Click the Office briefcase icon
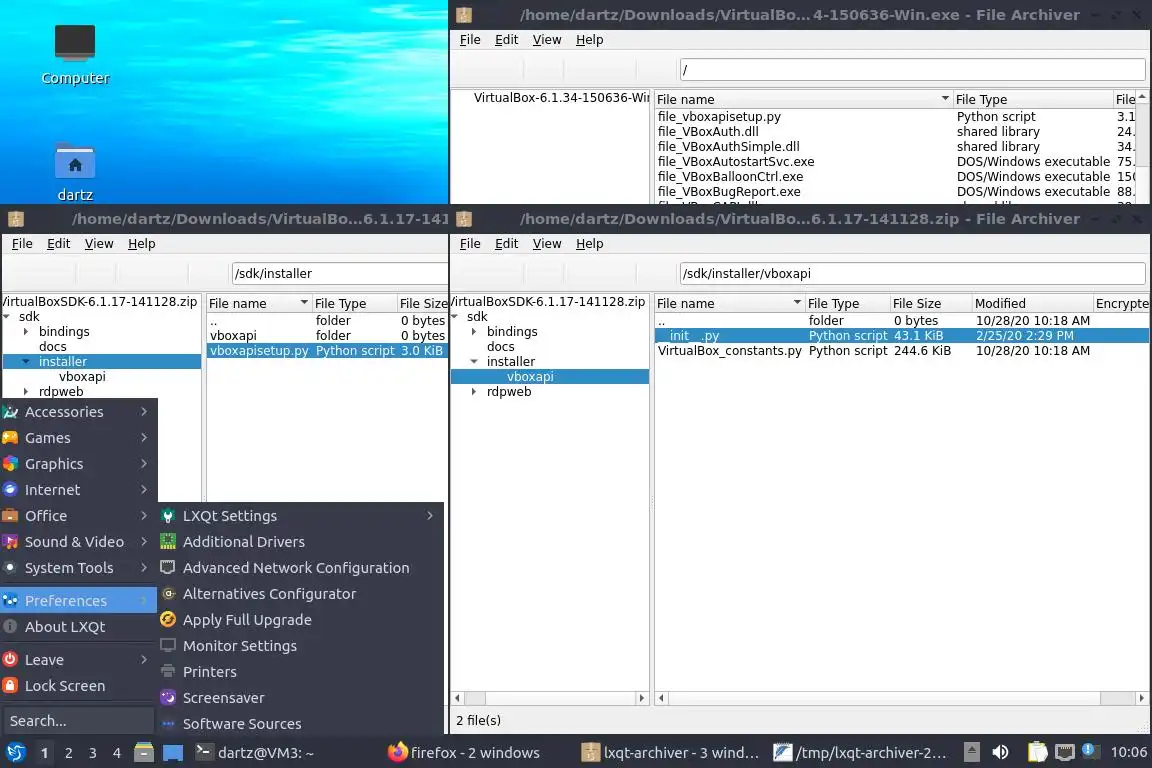This screenshot has height=768, width=1152. 10,516
